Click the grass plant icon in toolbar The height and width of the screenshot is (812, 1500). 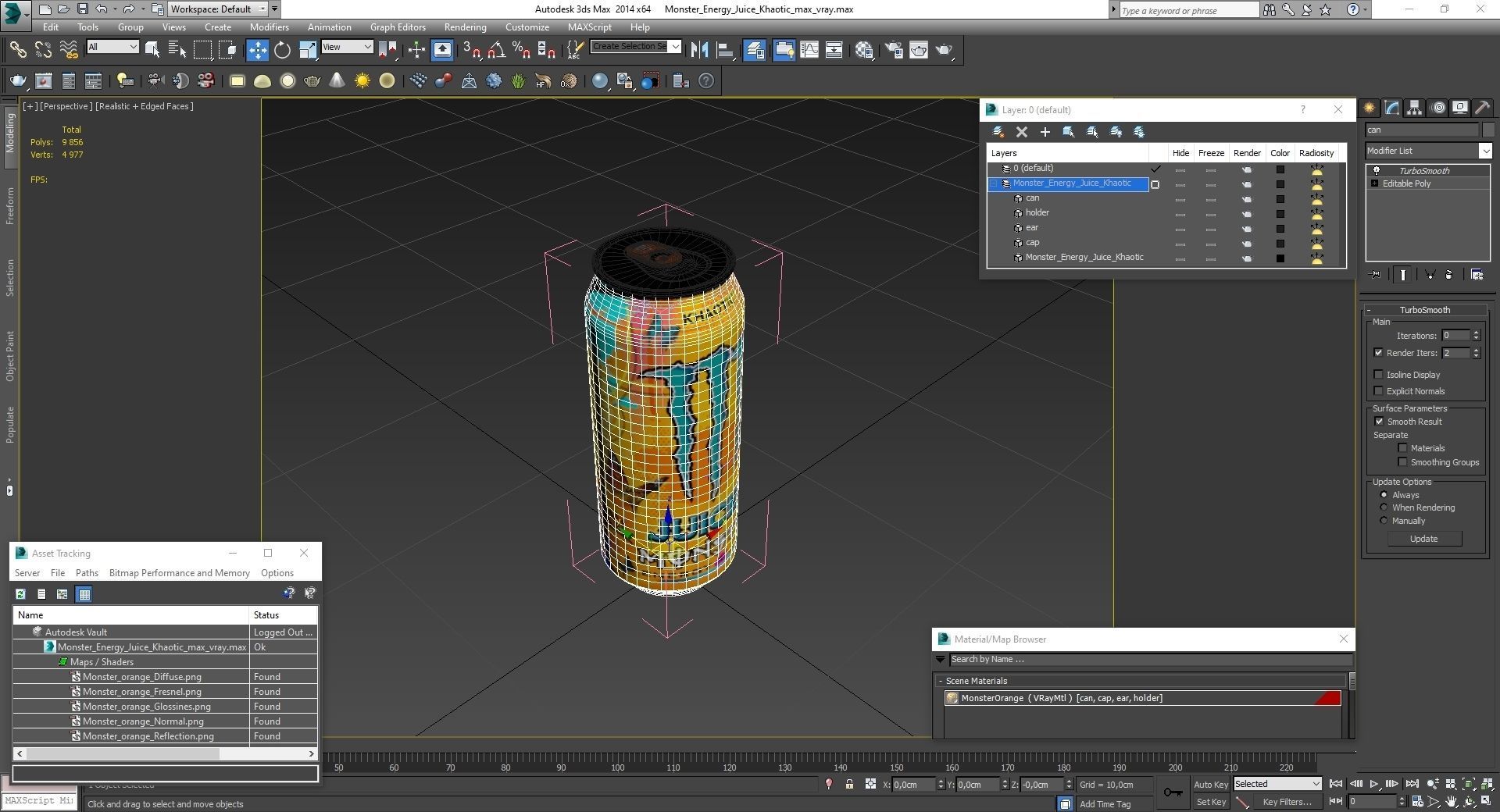pos(518,80)
